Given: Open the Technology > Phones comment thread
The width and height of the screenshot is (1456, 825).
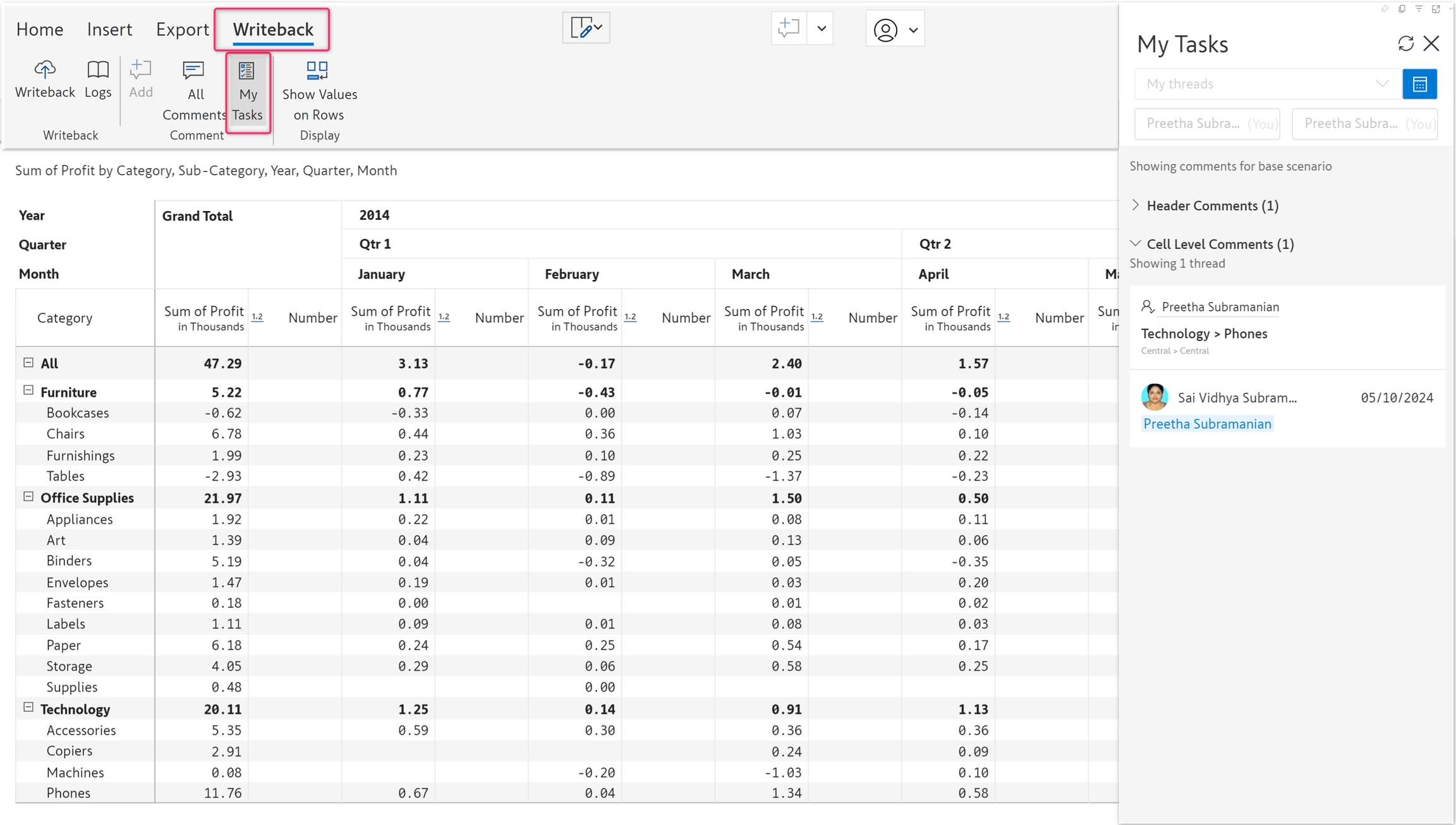Looking at the screenshot, I should [x=1204, y=334].
